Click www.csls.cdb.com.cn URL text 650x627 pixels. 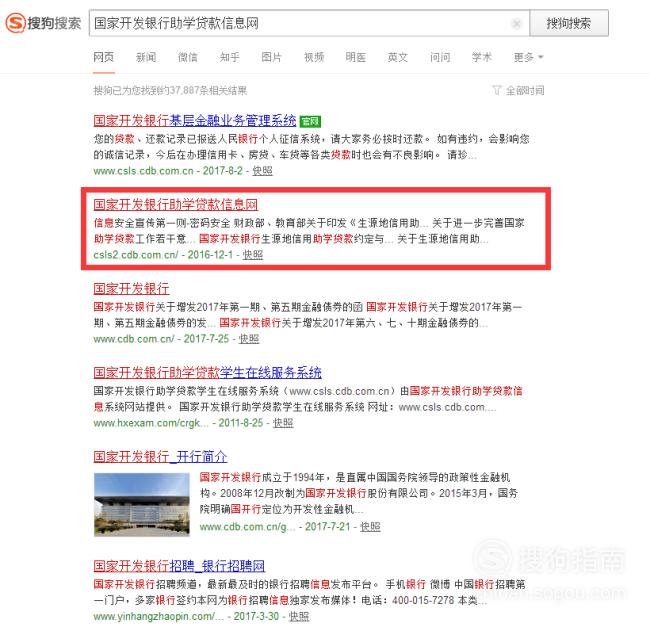(143, 171)
